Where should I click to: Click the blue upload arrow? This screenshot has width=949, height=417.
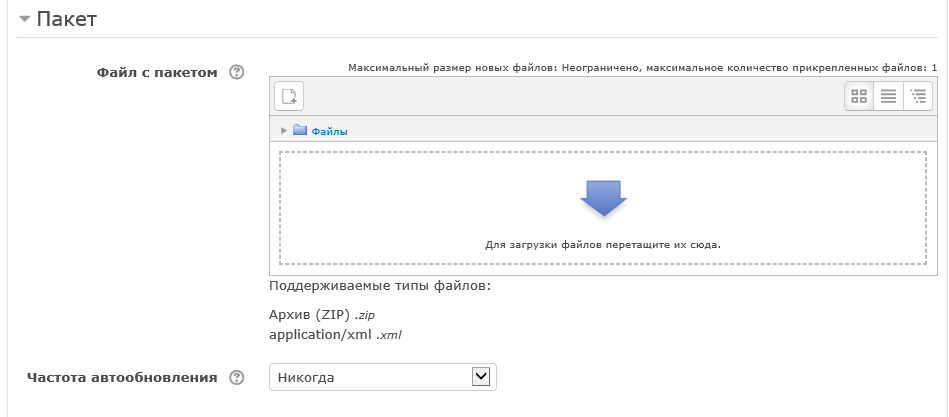(603, 198)
